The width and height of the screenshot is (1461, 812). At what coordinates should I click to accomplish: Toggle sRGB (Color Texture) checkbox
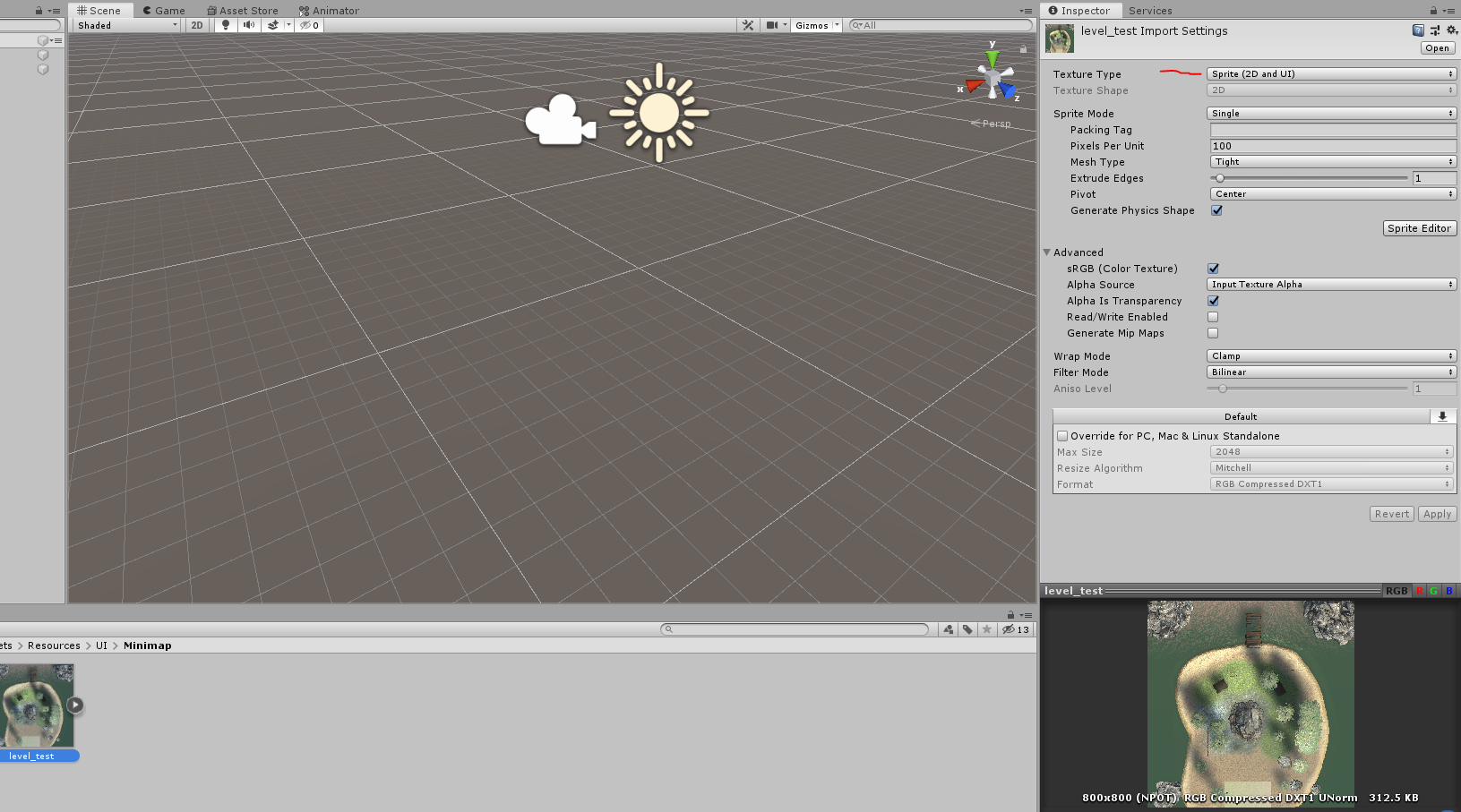coord(1213,269)
